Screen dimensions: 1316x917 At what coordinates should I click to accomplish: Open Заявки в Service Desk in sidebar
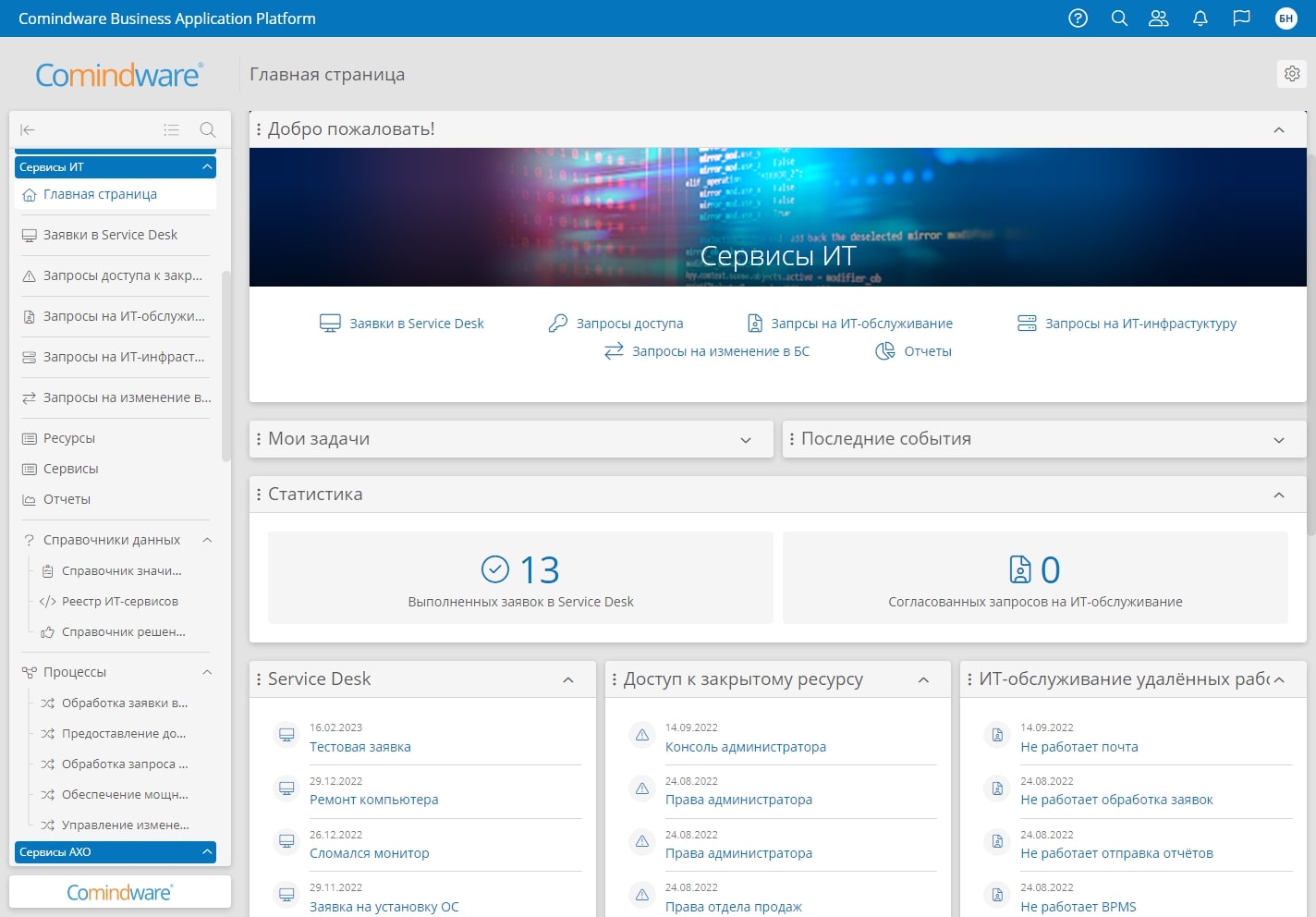[x=116, y=235]
